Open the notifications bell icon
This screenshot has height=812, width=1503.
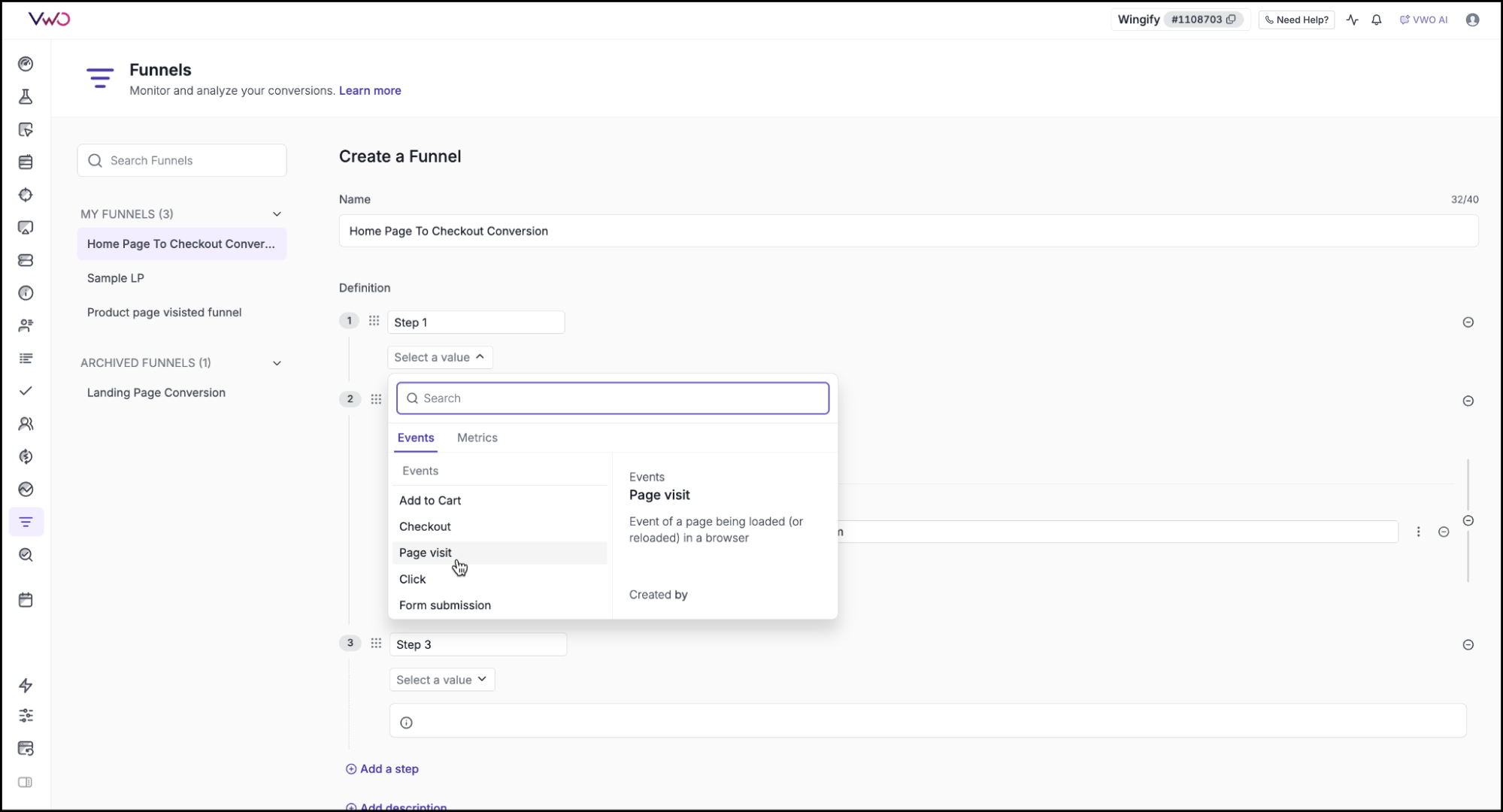pos(1376,20)
